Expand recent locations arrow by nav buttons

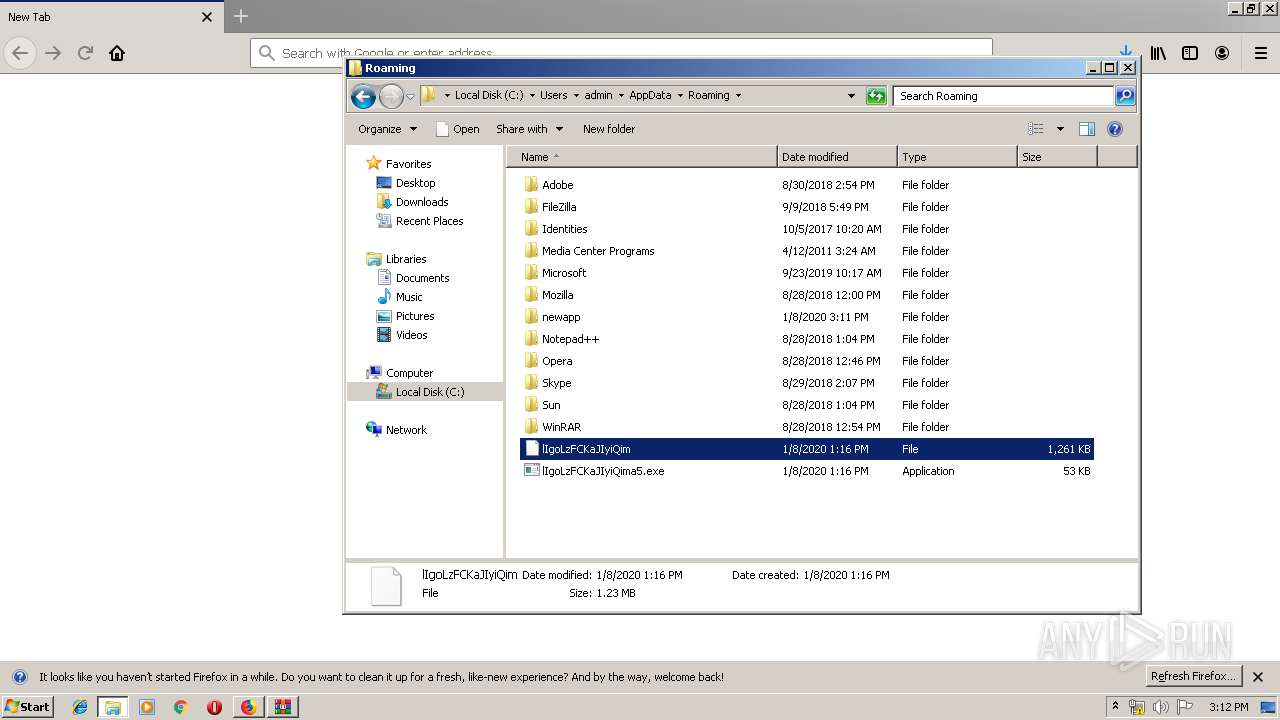(x=410, y=96)
